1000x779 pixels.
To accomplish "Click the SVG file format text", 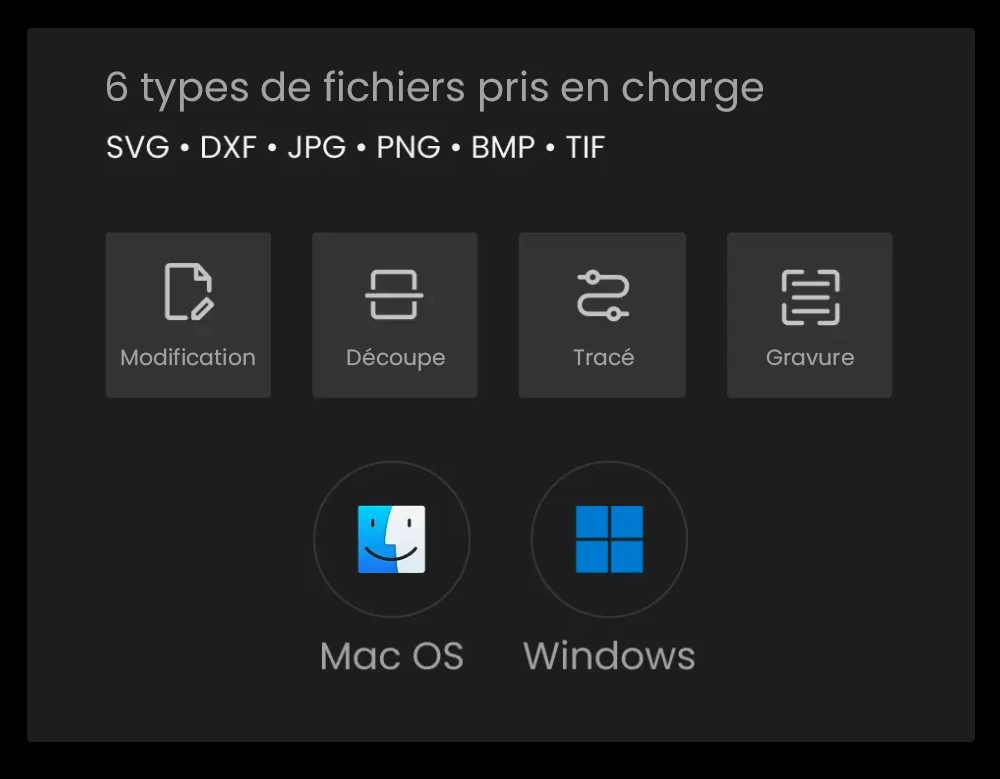I will click(138, 147).
